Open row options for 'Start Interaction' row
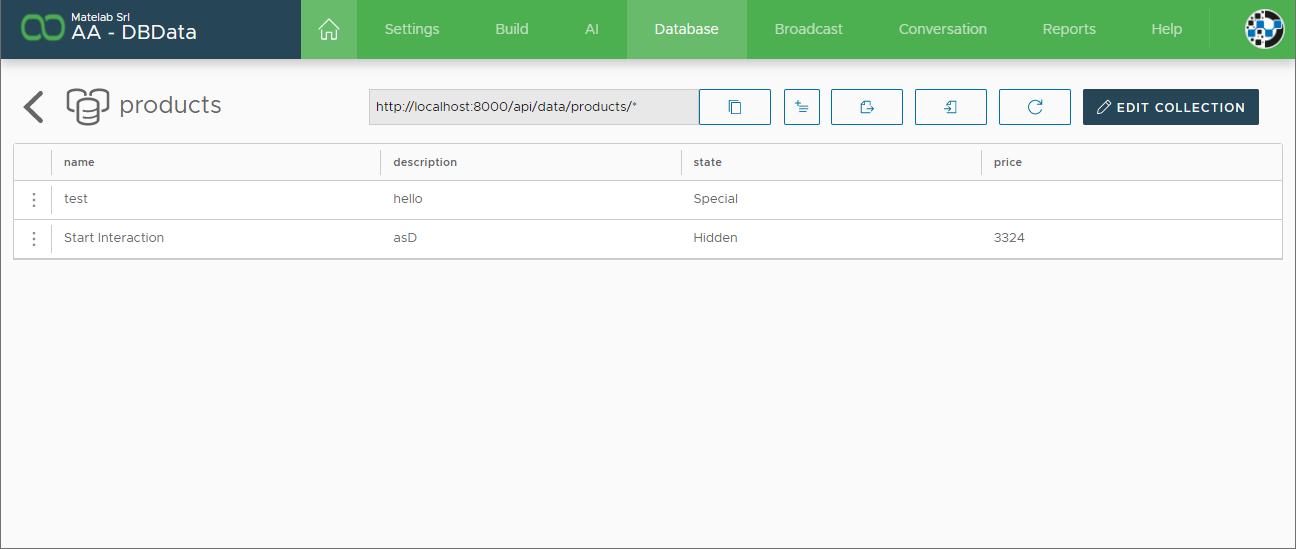Image resolution: width=1296 pixels, height=549 pixels. pos(34,239)
